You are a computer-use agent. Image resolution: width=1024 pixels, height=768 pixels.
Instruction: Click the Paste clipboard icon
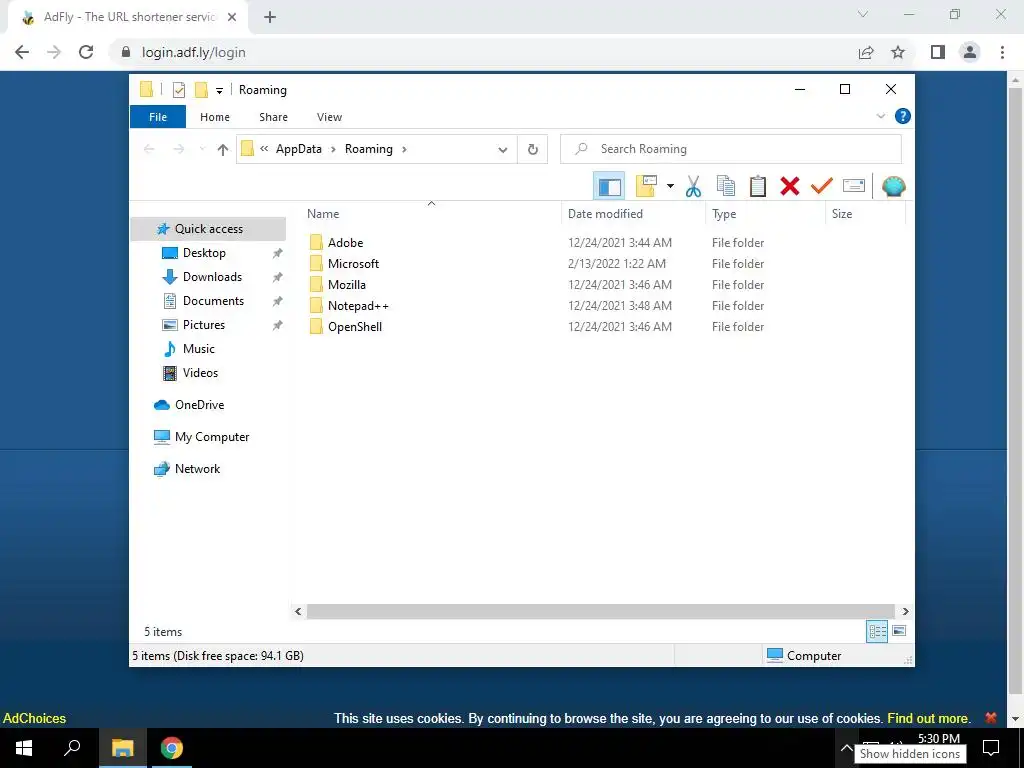(758, 187)
